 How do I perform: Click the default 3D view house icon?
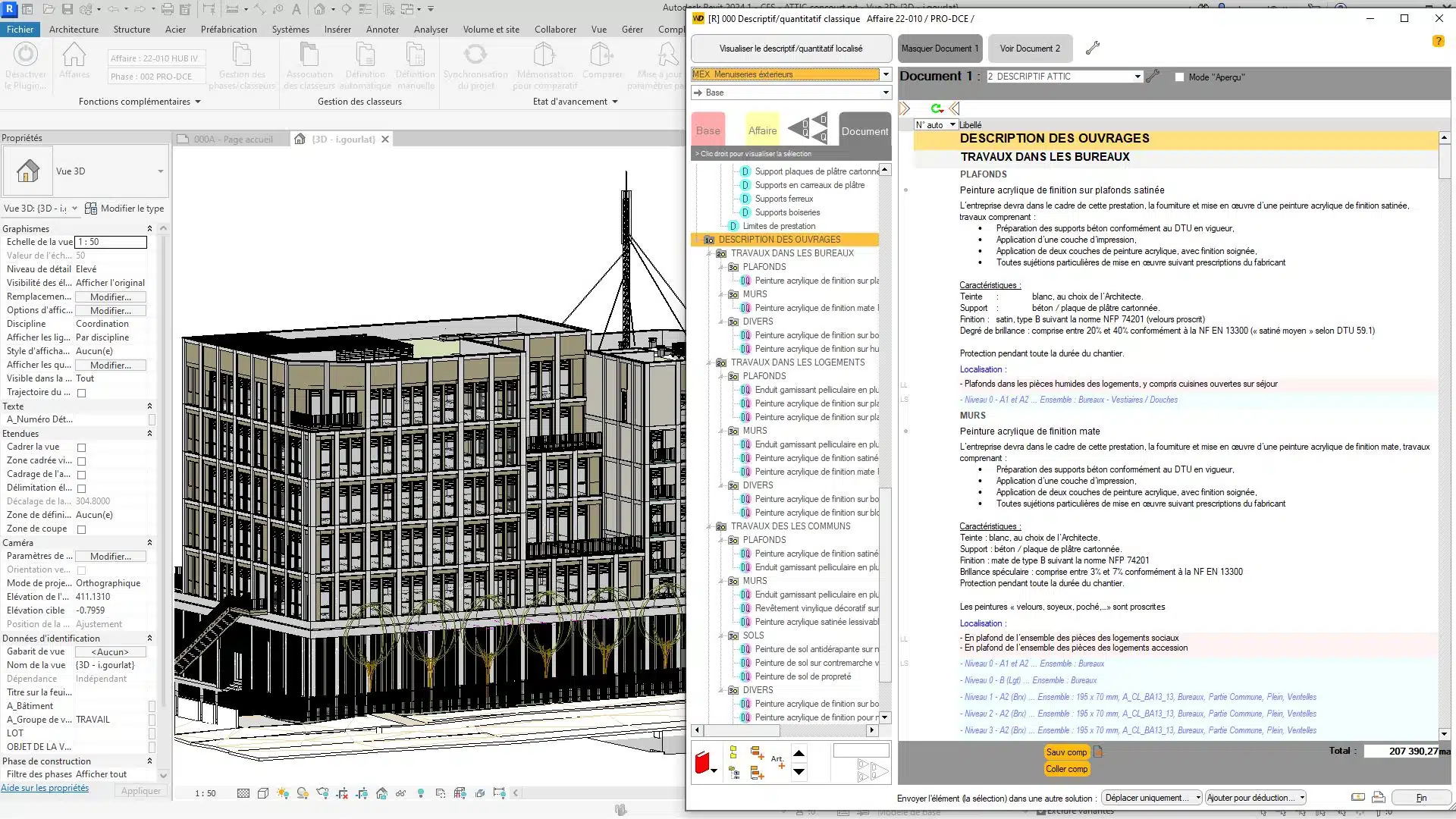tap(320, 9)
